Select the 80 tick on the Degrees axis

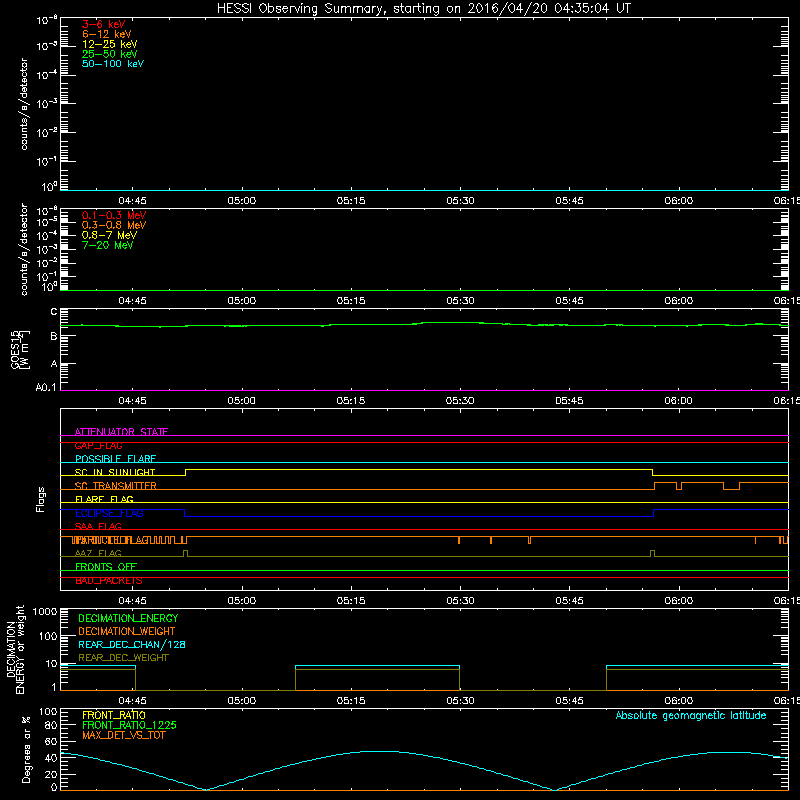click(51, 725)
